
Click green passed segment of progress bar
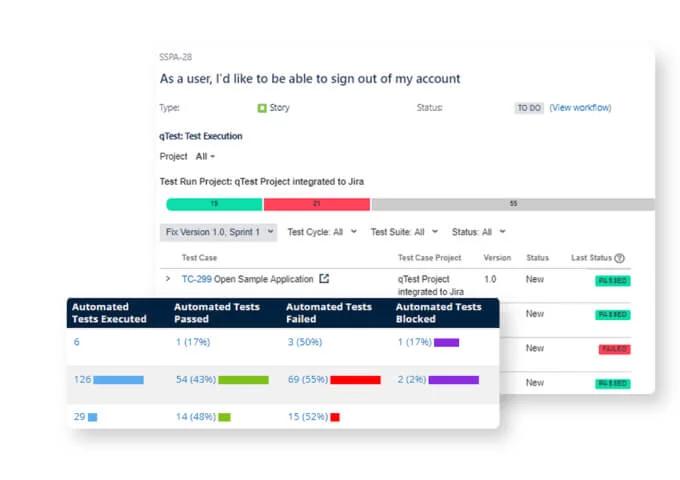(x=214, y=204)
